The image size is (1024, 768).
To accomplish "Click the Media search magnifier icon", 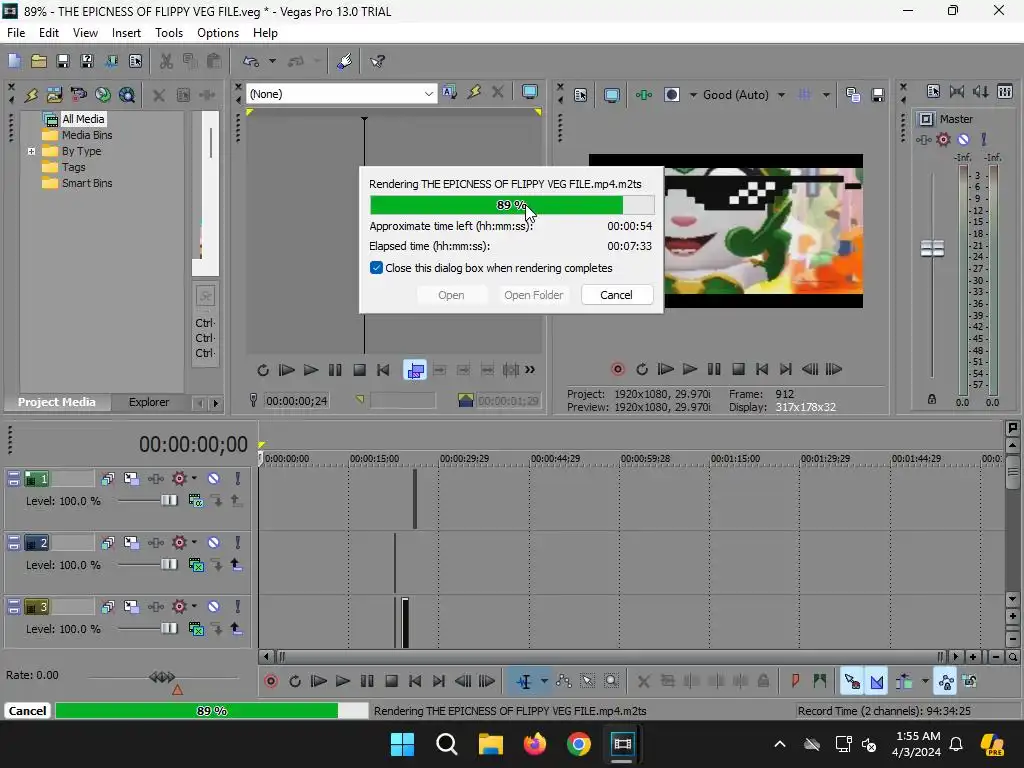I will 127,95.
